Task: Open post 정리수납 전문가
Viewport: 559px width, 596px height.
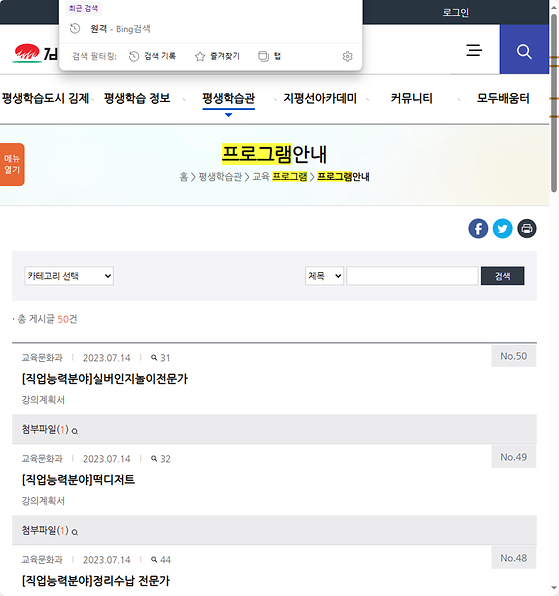Action: tap(96, 581)
